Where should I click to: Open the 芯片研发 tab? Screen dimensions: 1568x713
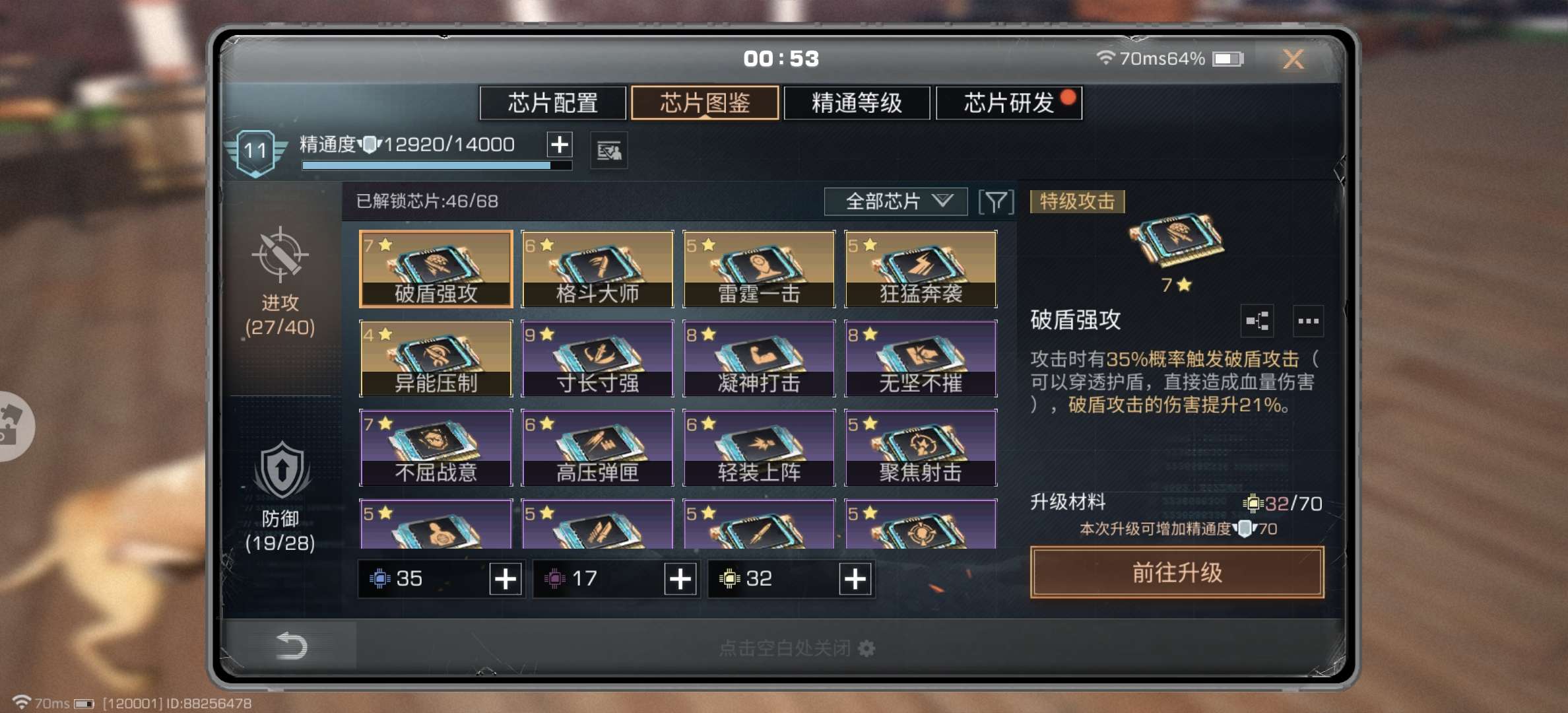tap(1009, 103)
